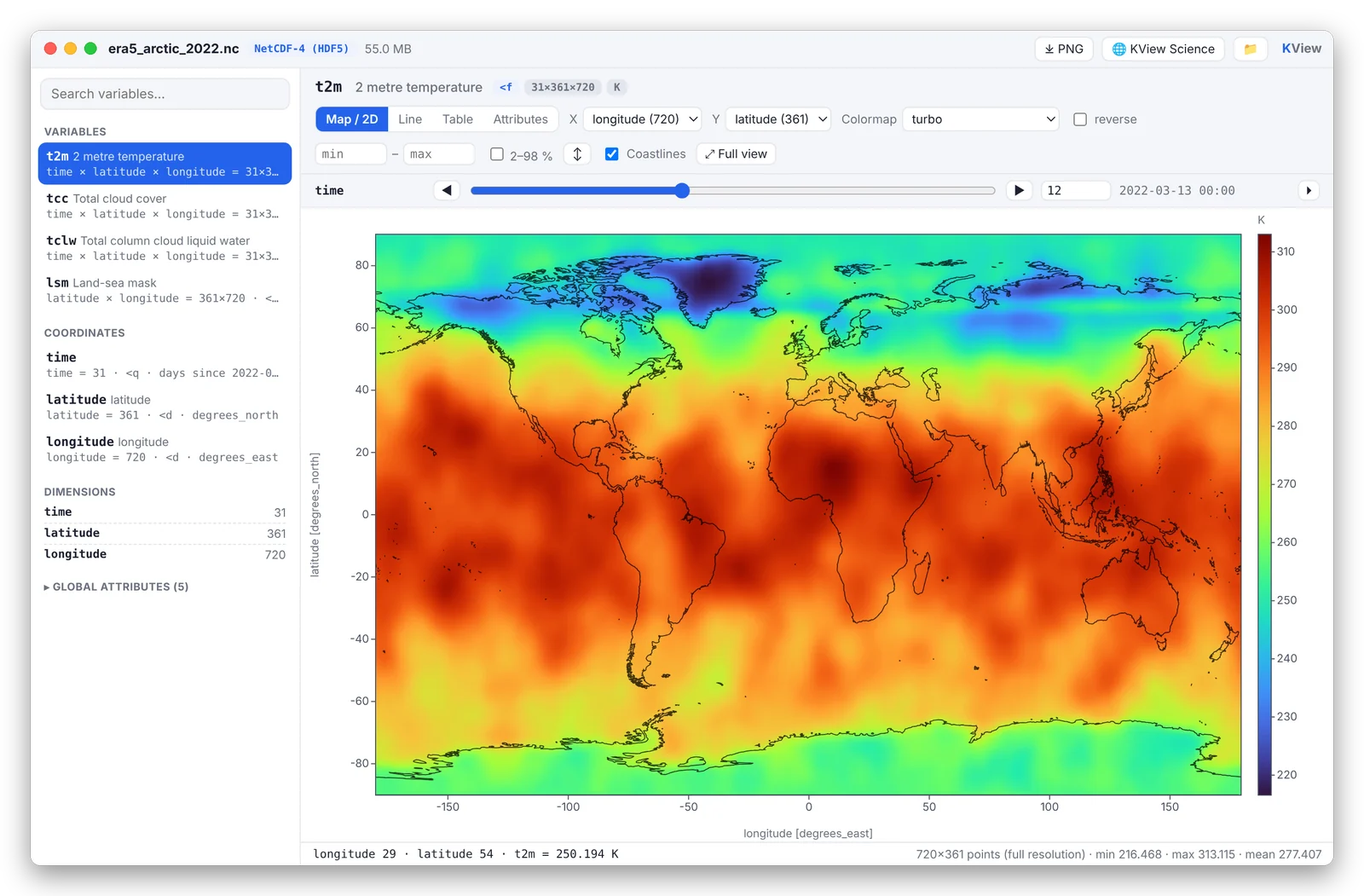The height and width of the screenshot is (896, 1364).
Task: Click the NetCDF-4 (HDF5) format label
Action: (x=301, y=49)
